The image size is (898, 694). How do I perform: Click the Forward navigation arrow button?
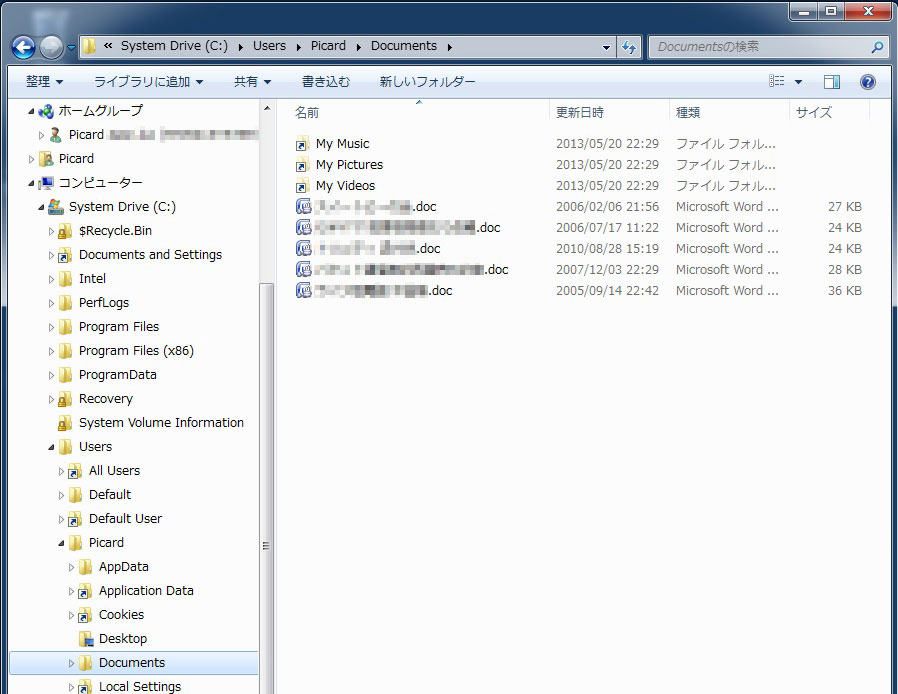click(51, 47)
